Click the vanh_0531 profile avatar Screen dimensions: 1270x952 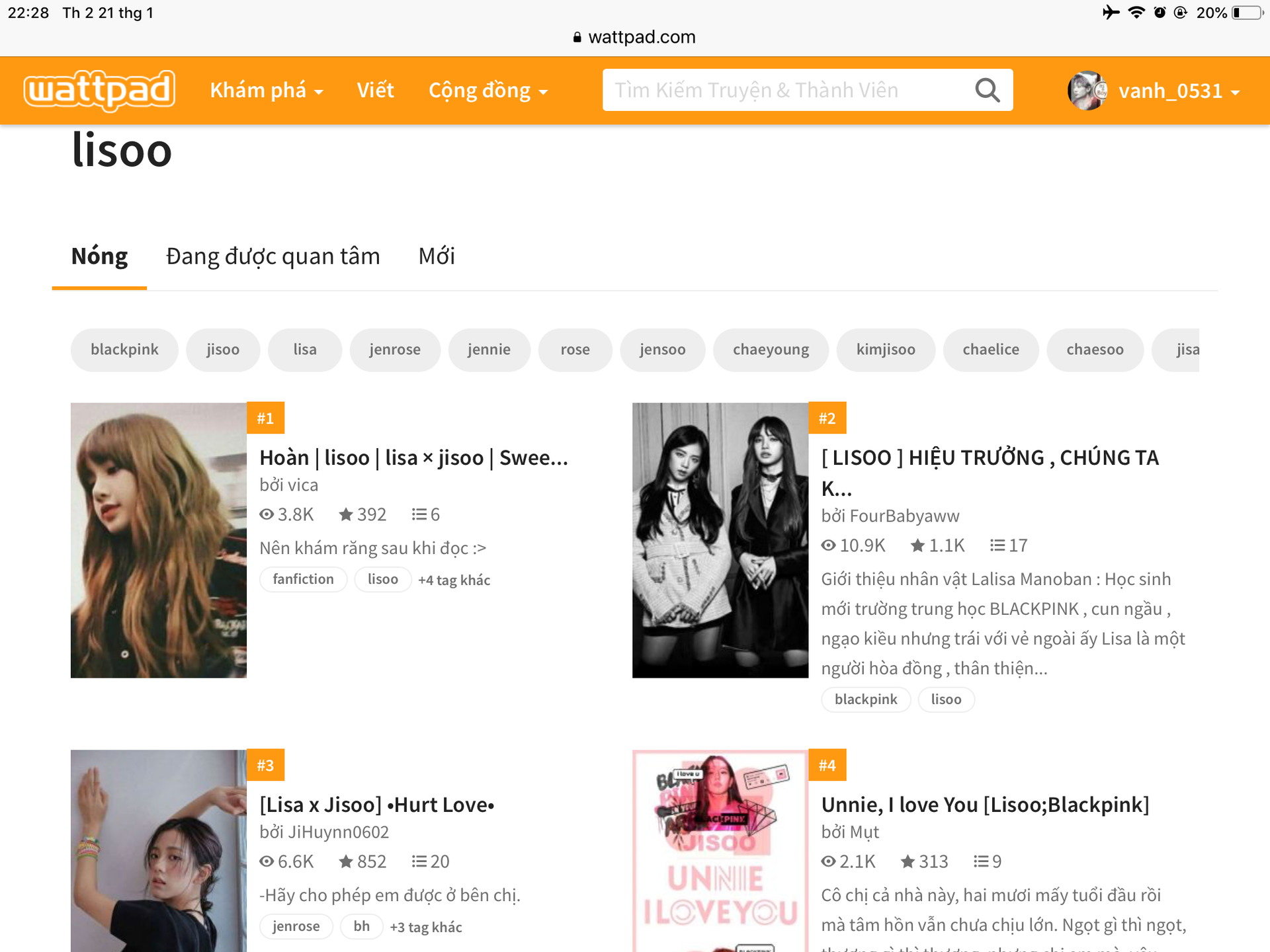(1087, 91)
